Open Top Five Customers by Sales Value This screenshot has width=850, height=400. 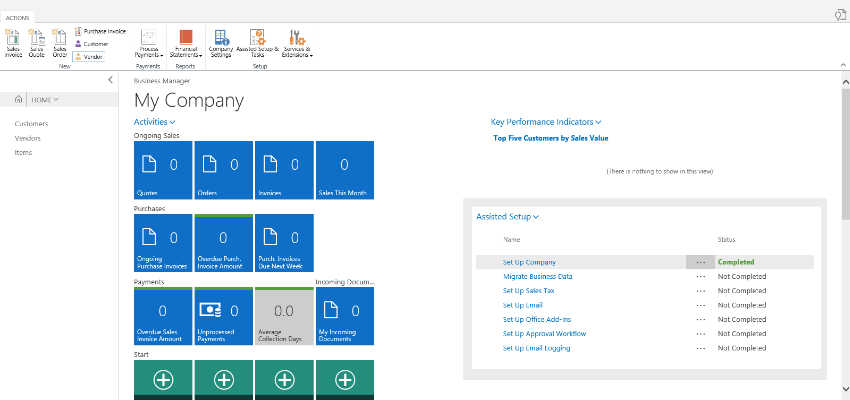click(551, 138)
